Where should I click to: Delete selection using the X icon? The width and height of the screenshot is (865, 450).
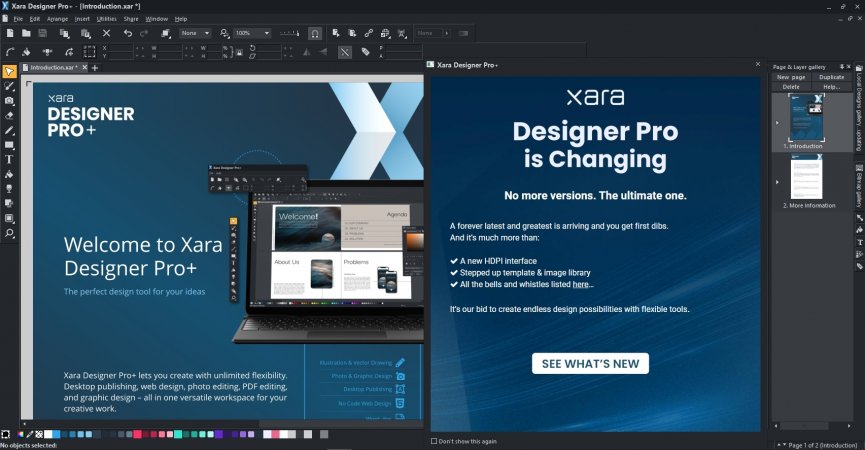click(x=106, y=33)
